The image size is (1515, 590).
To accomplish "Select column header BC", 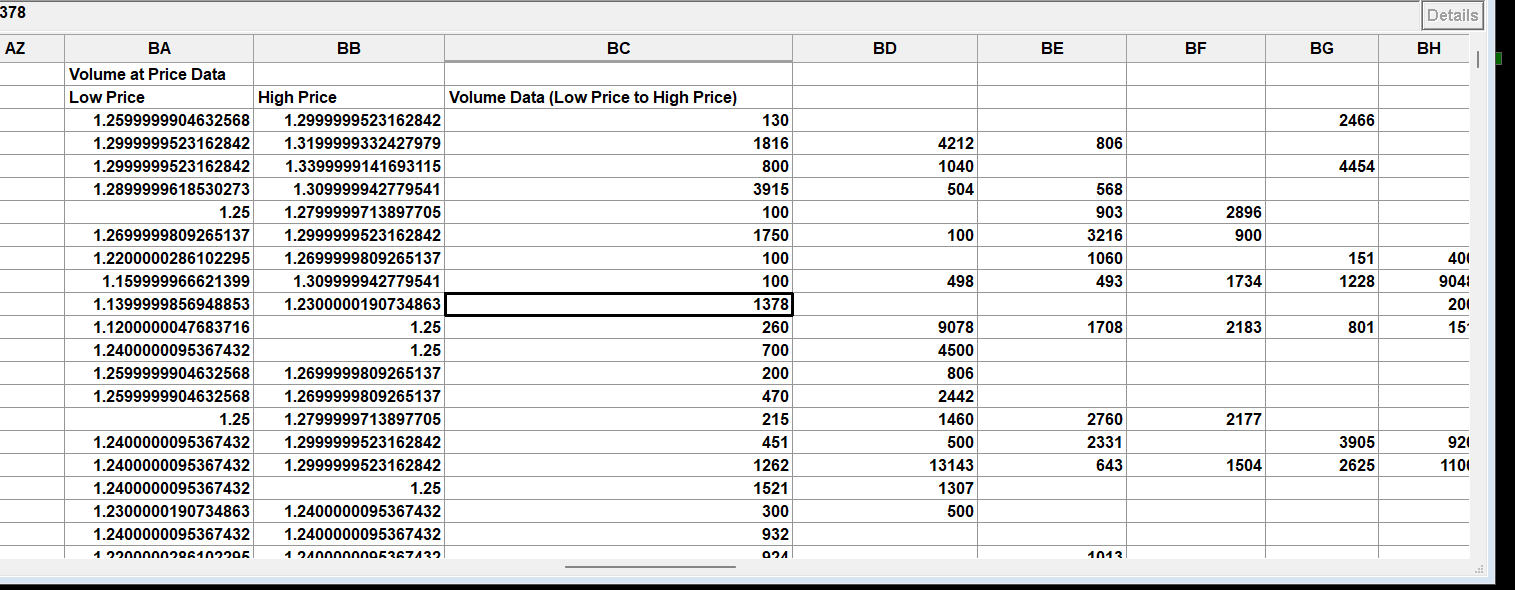I will click(x=618, y=48).
